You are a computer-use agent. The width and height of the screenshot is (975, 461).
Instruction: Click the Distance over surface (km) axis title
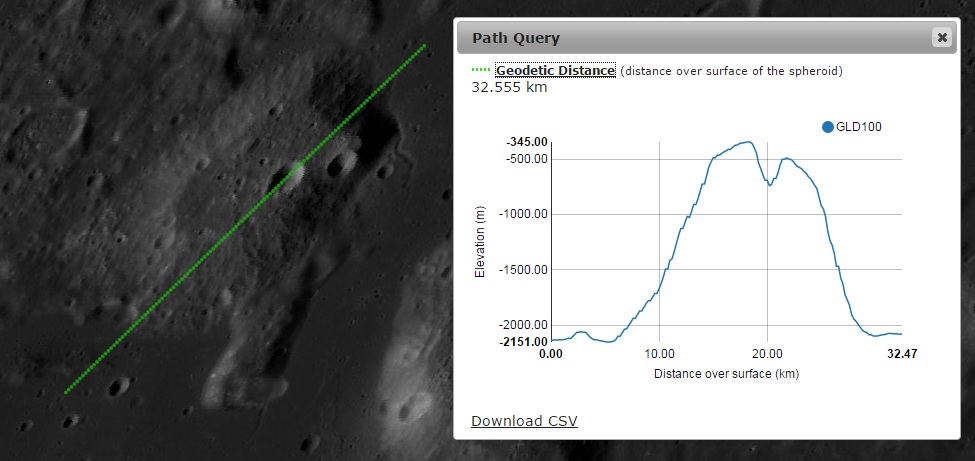click(x=726, y=374)
